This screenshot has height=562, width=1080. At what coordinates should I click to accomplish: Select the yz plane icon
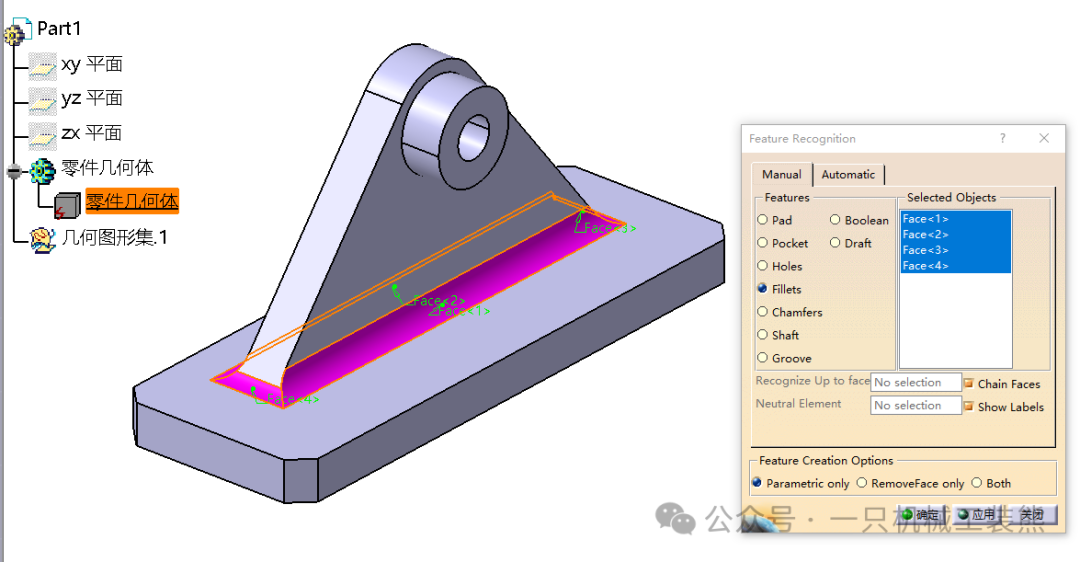pyautogui.click(x=42, y=101)
